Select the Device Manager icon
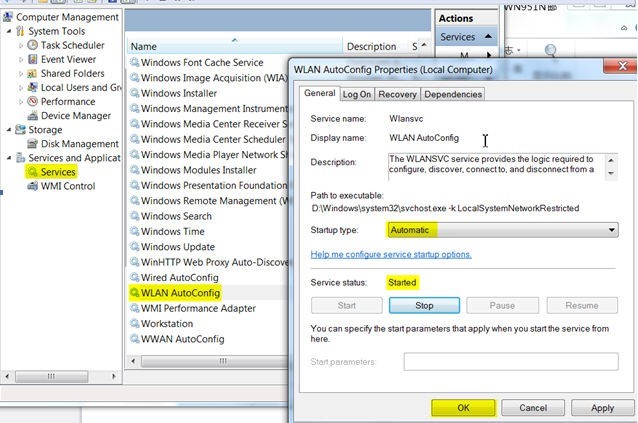 (32, 116)
